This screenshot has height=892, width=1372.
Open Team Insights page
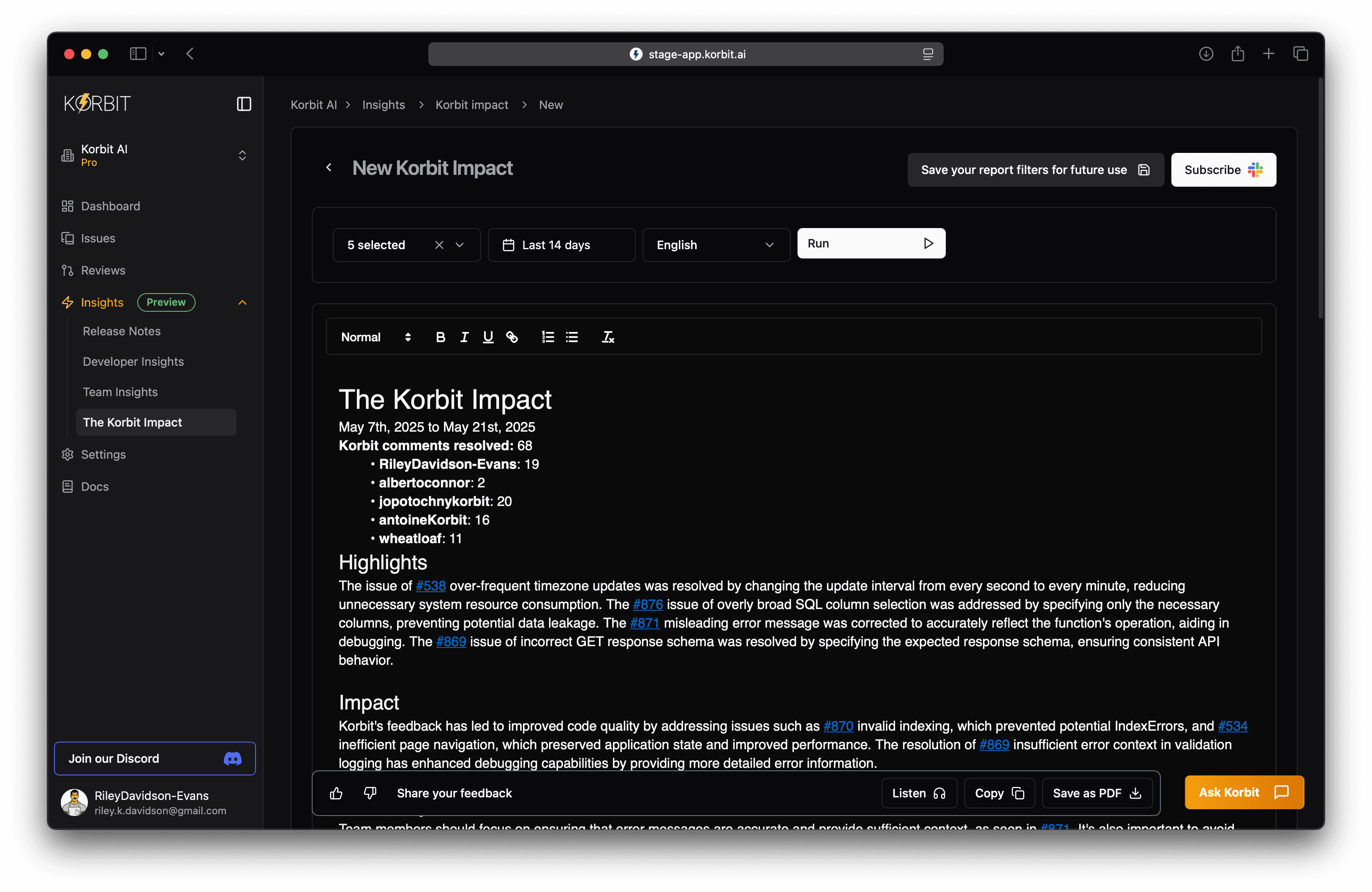[120, 392]
